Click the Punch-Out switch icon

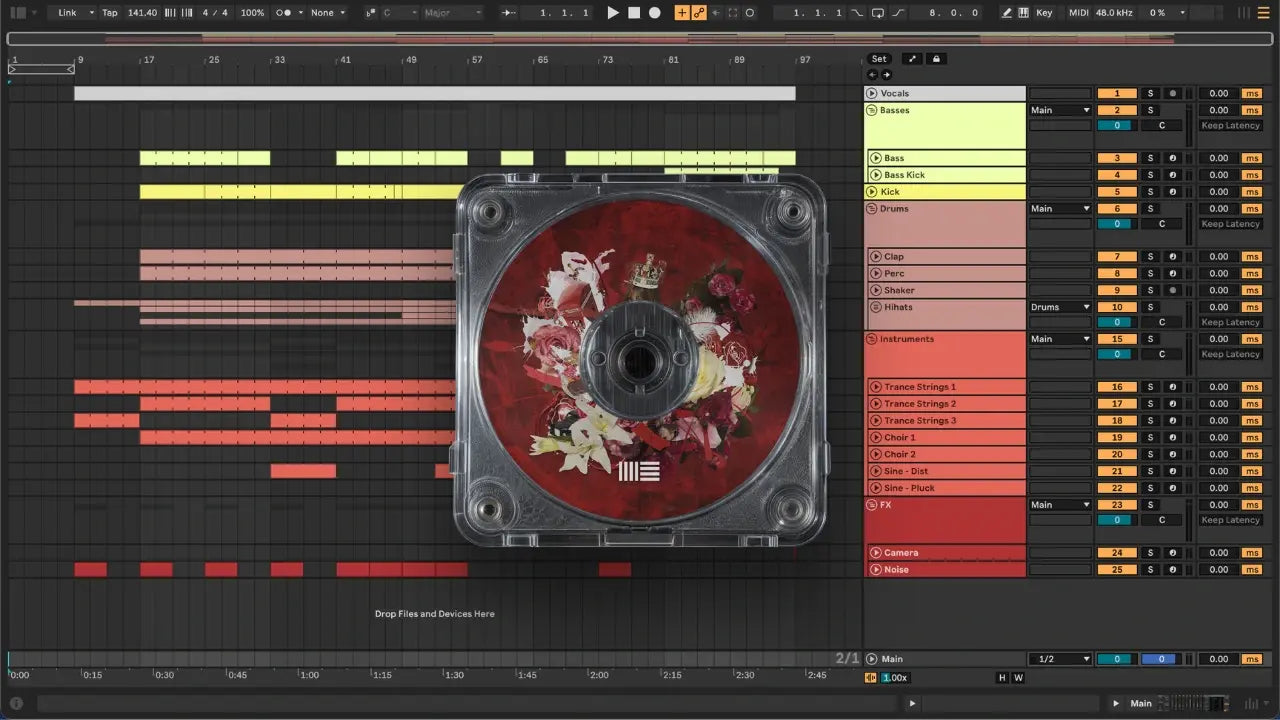coord(898,13)
